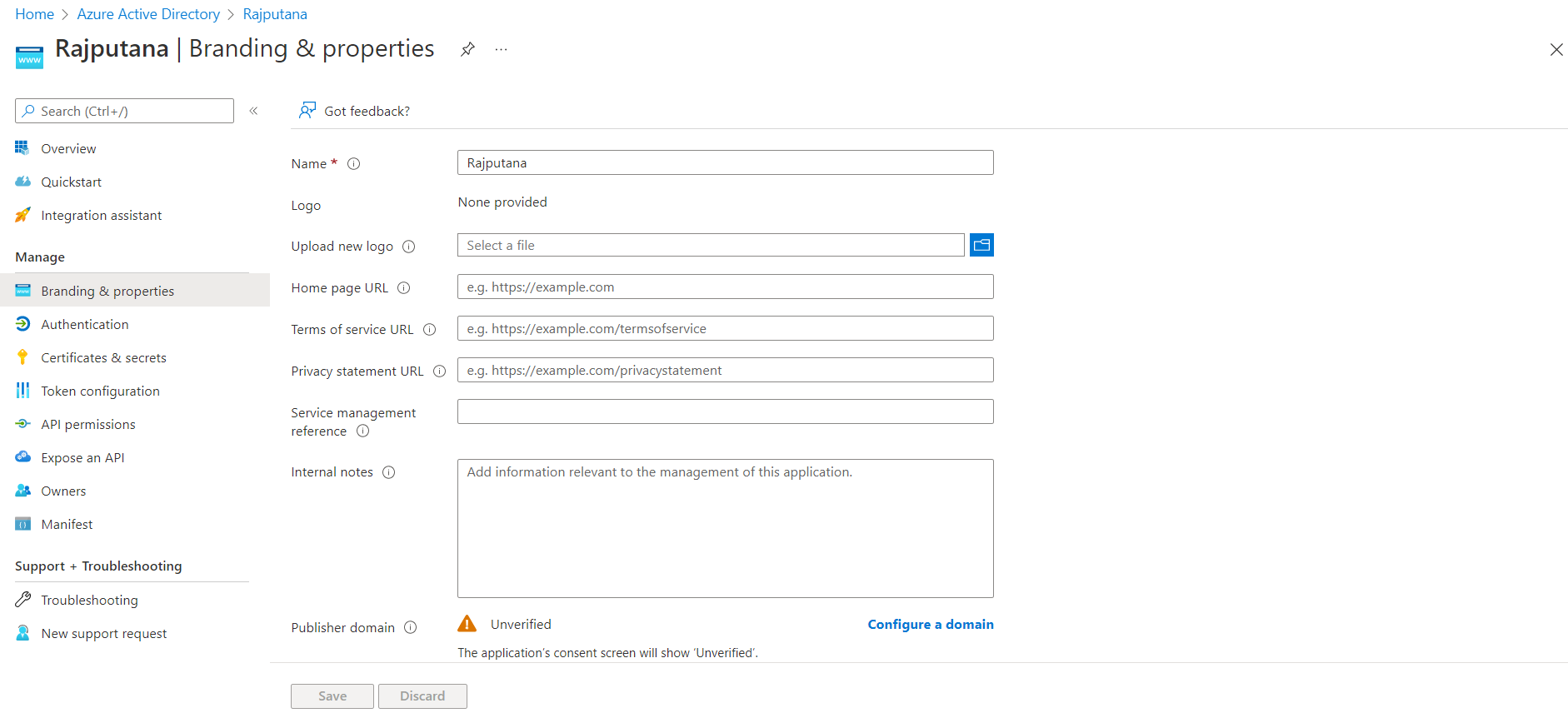Collapse the left navigation sidebar

253,111
